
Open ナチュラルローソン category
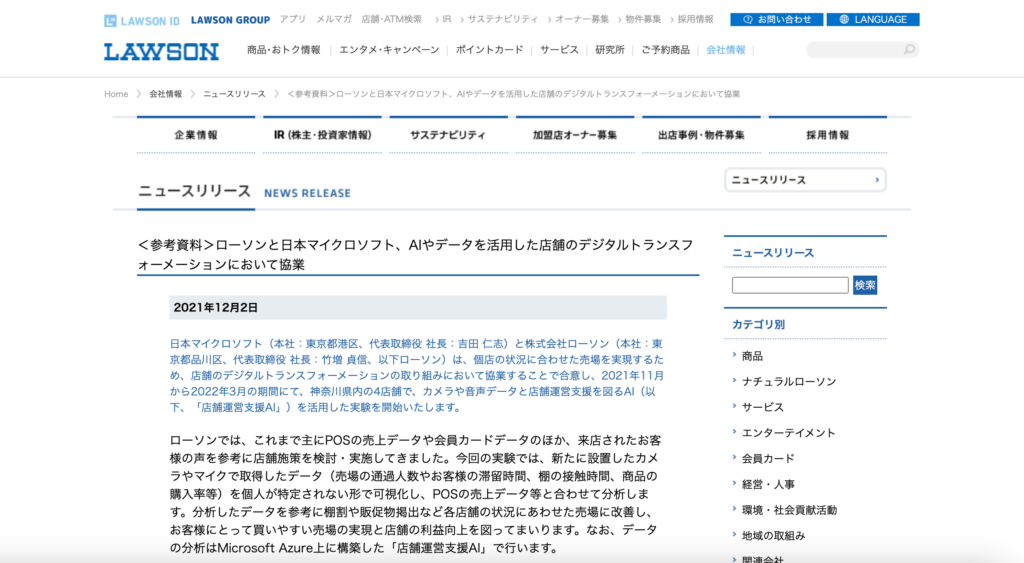click(788, 381)
